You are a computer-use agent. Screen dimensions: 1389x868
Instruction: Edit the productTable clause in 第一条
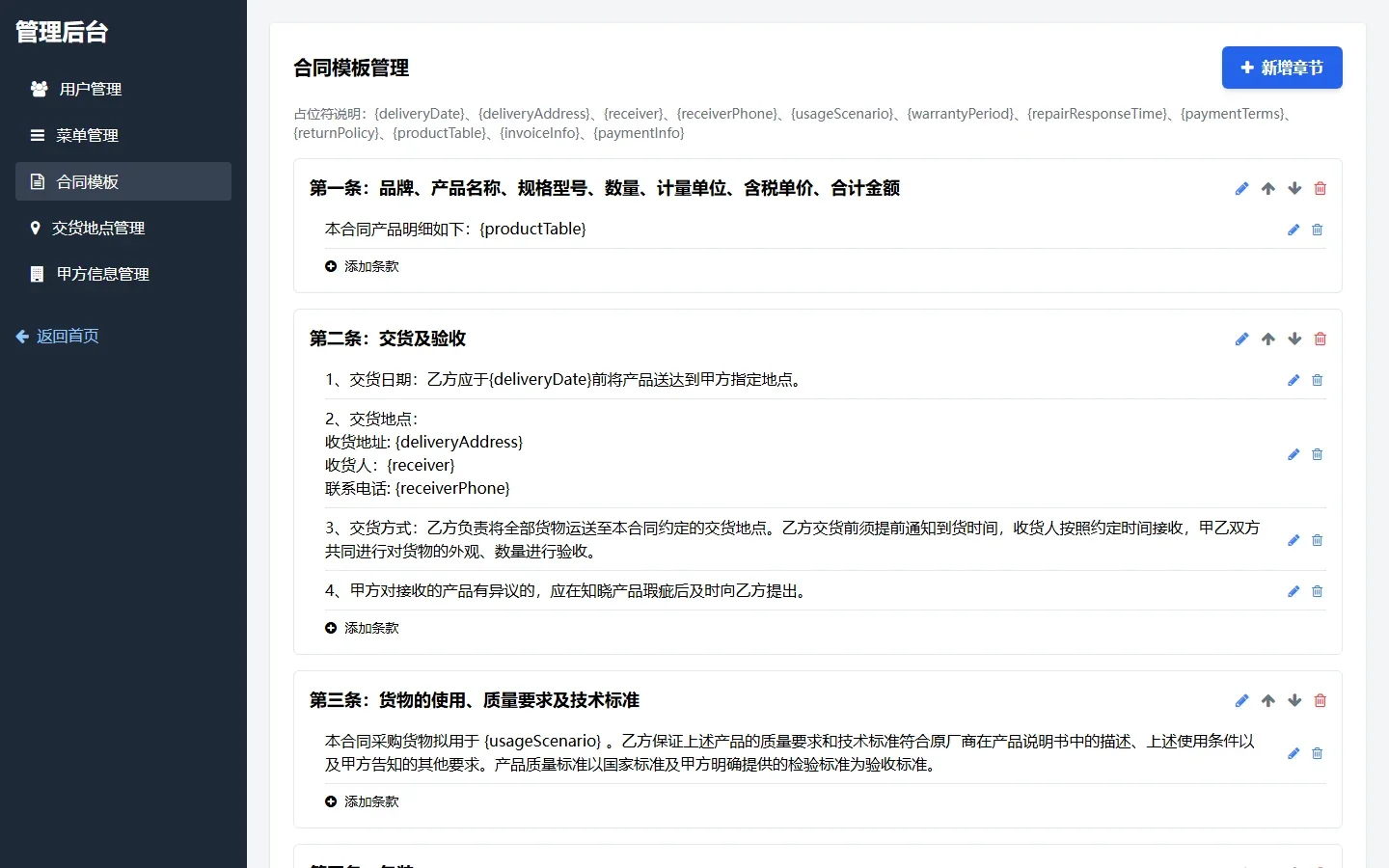click(x=1294, y=230)
